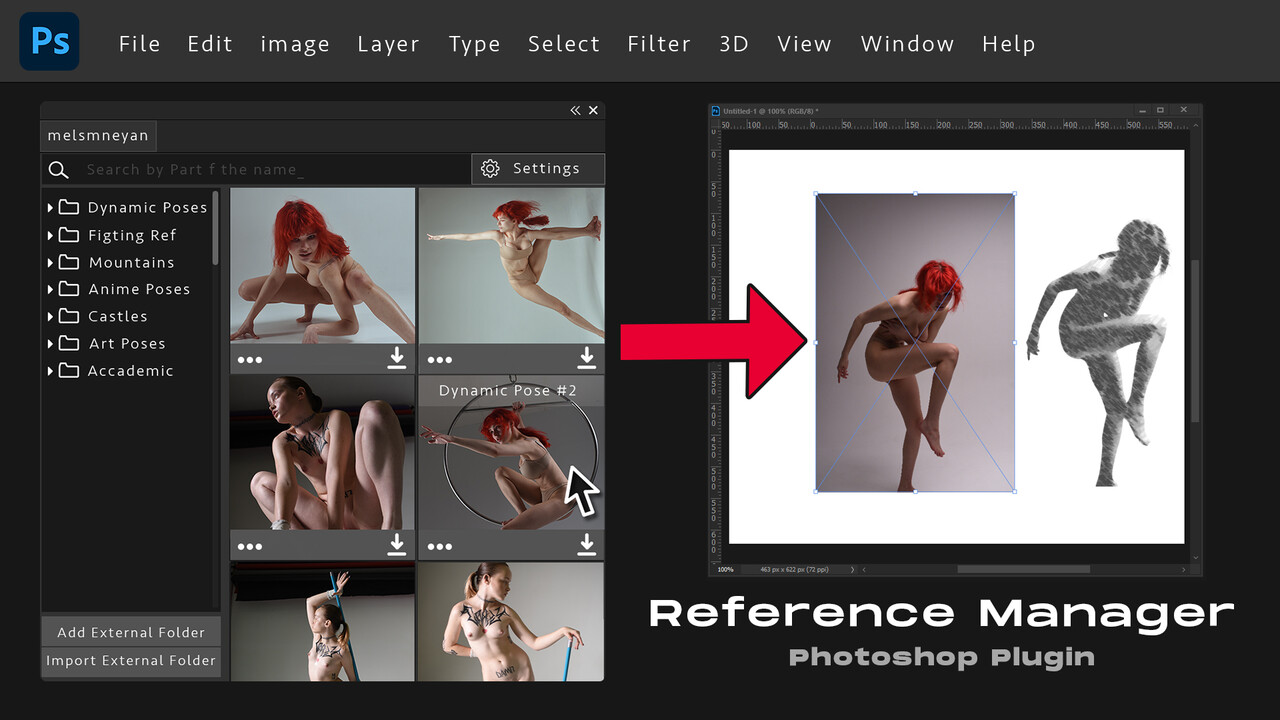Screen dimensions: 1280x720
Task: Click the Castles folder icon
Action: (69, 316)
